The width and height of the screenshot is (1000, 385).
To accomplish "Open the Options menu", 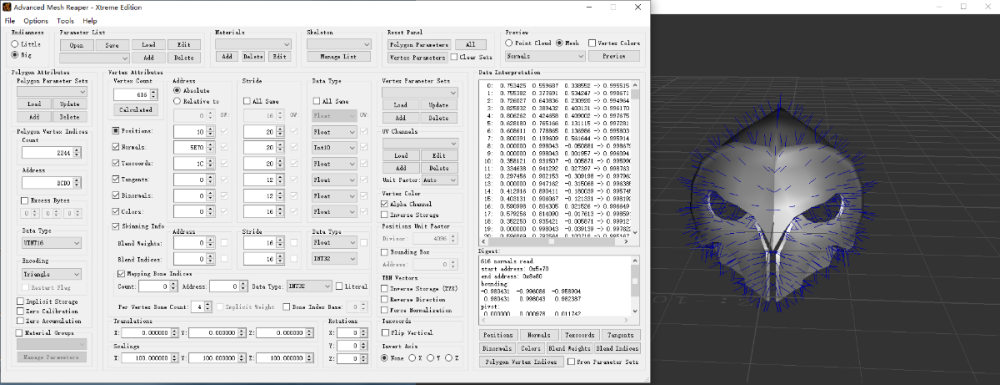I will [x=36, y=21].
